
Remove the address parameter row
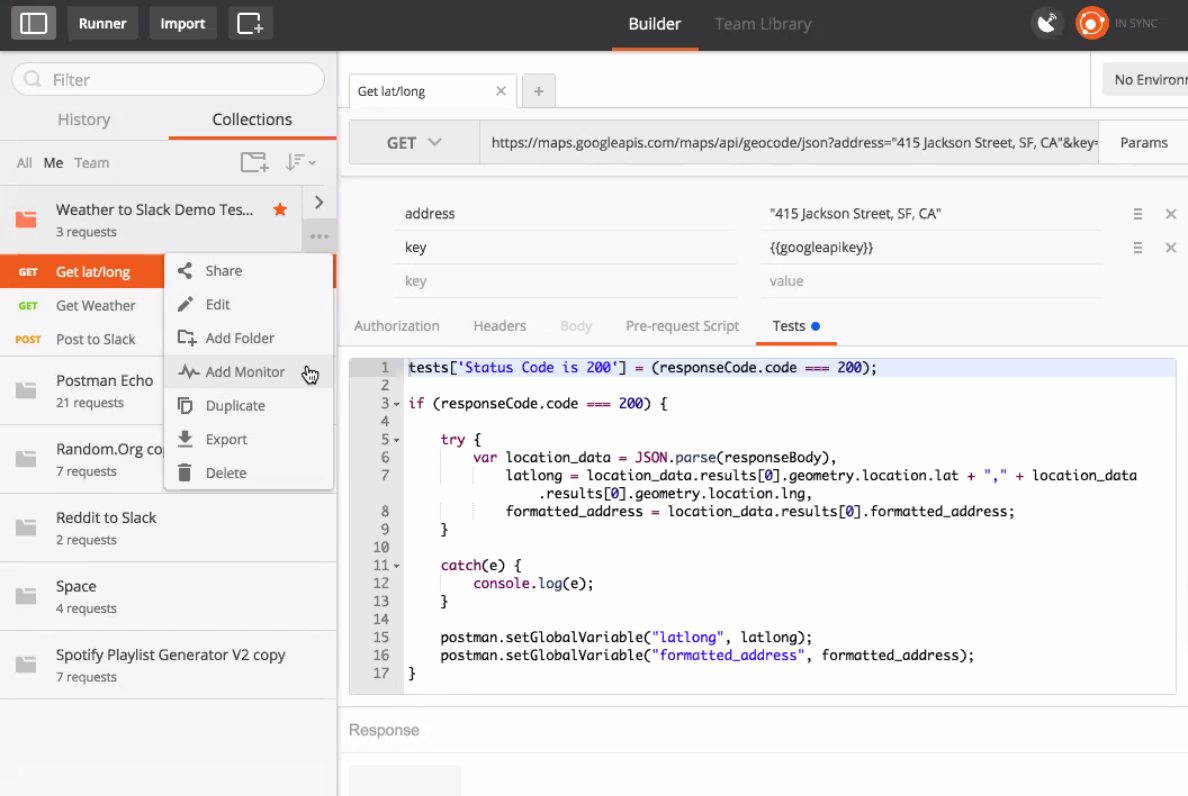click(x=1171, y=214)
